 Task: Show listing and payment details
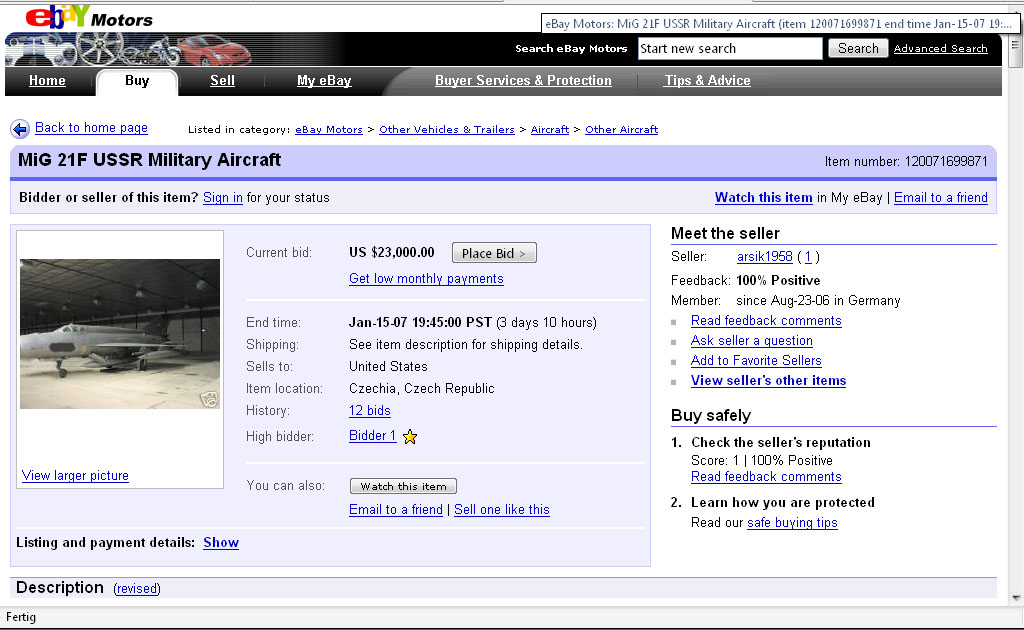click(x=221, y=543)
